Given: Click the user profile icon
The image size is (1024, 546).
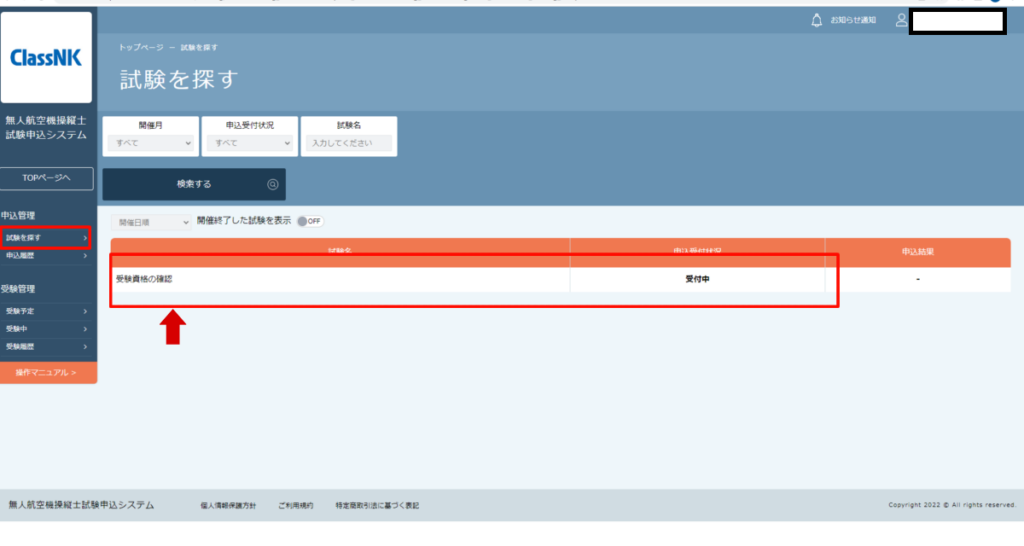Looking at the screenshot, I should 901,20.
